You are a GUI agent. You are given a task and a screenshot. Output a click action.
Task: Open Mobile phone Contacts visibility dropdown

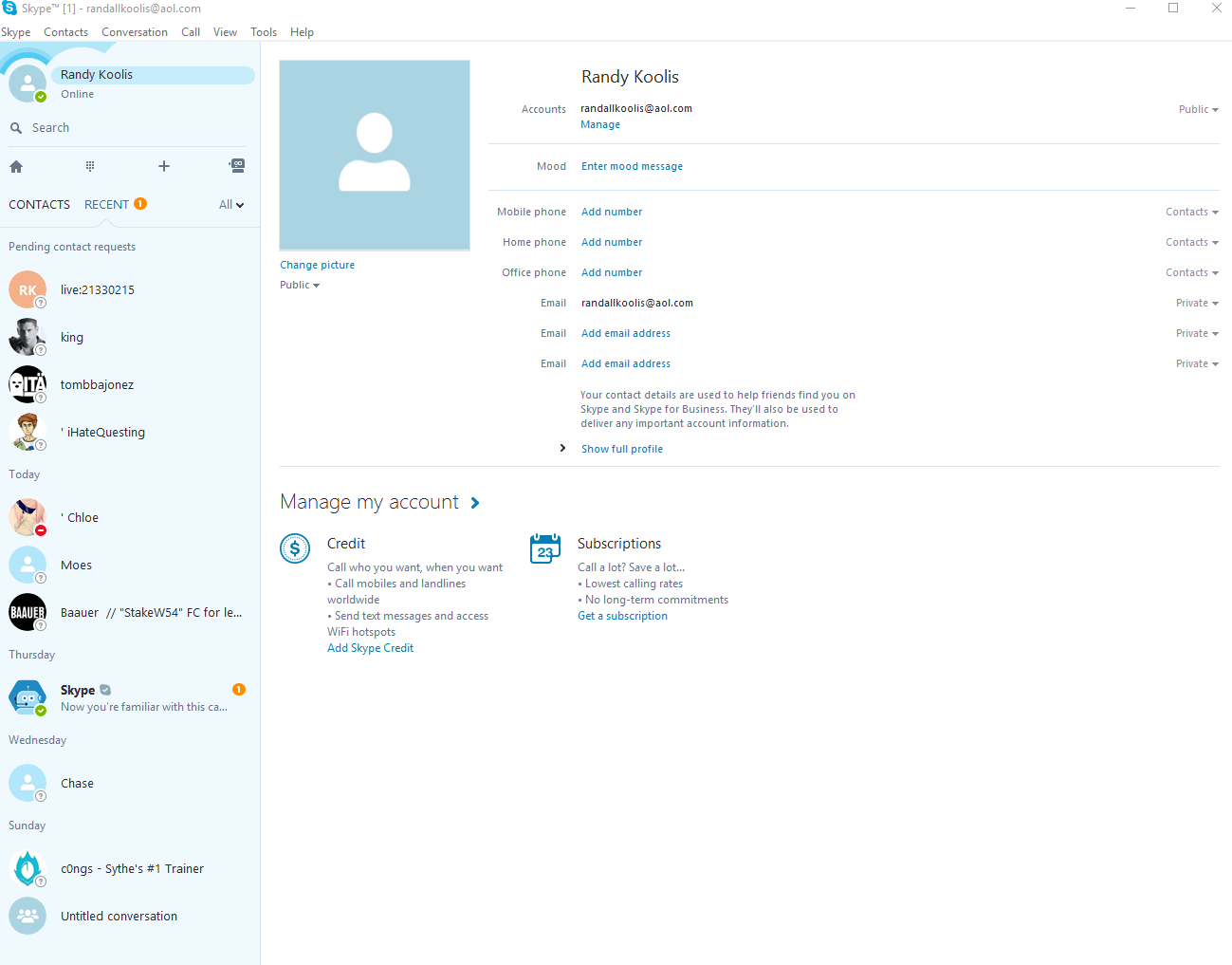(x=1192, y=213)
